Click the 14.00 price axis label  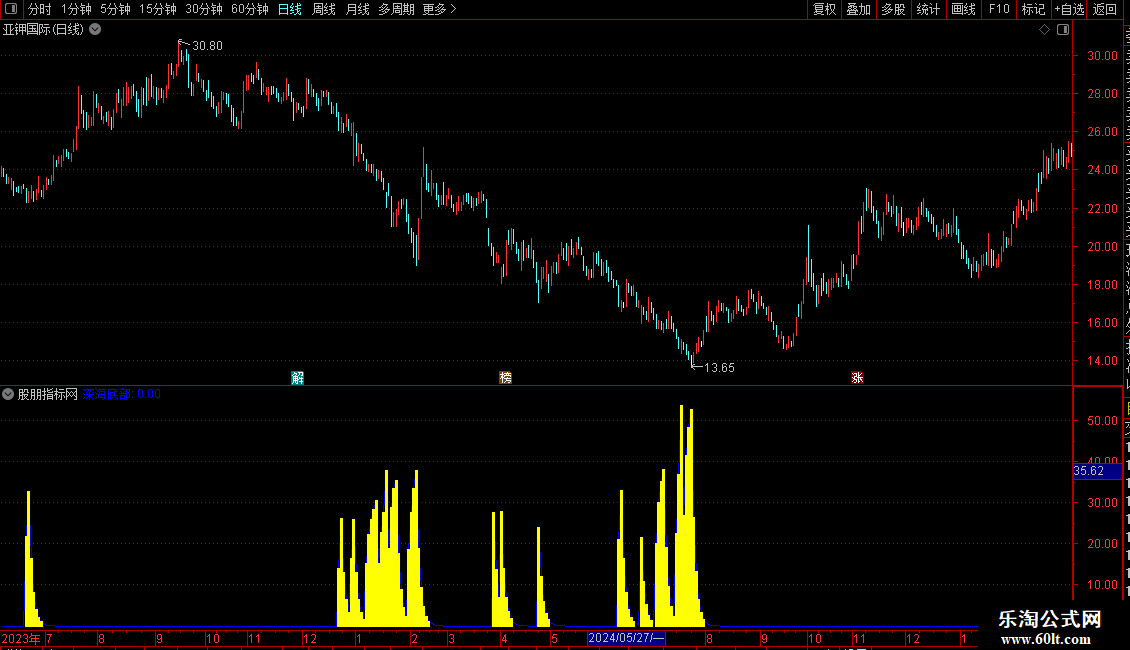pos(1102,361)
